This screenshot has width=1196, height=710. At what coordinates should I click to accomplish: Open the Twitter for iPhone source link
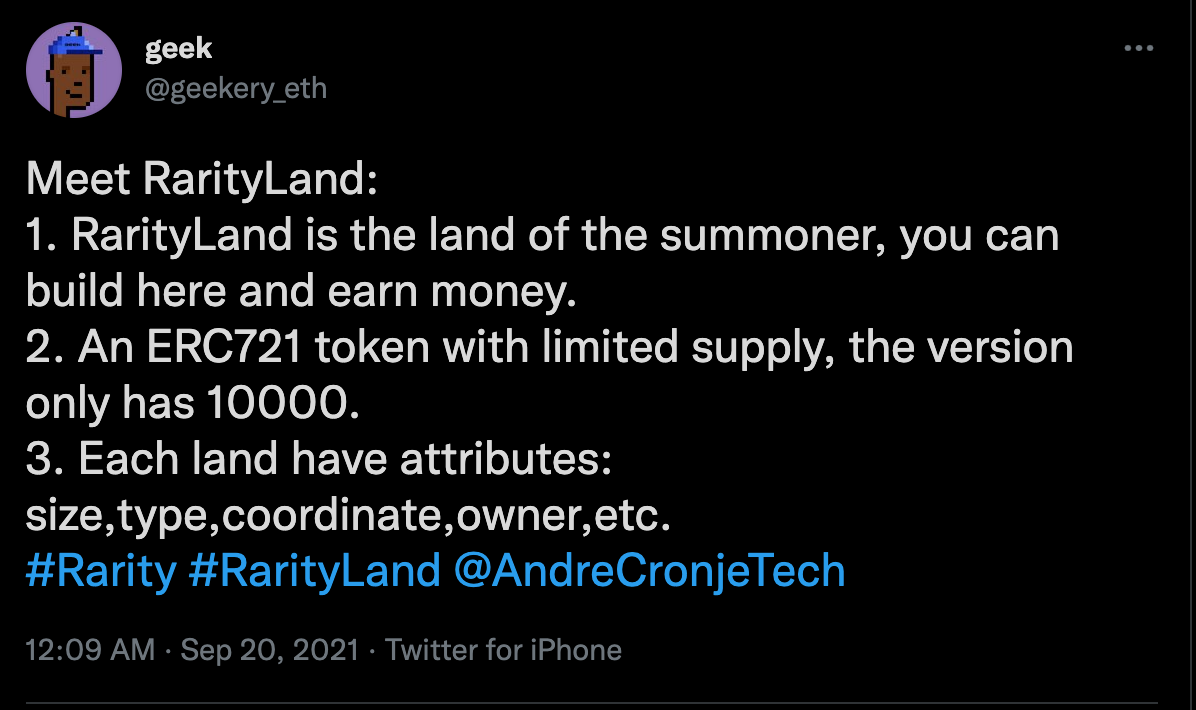coord(503,650)
